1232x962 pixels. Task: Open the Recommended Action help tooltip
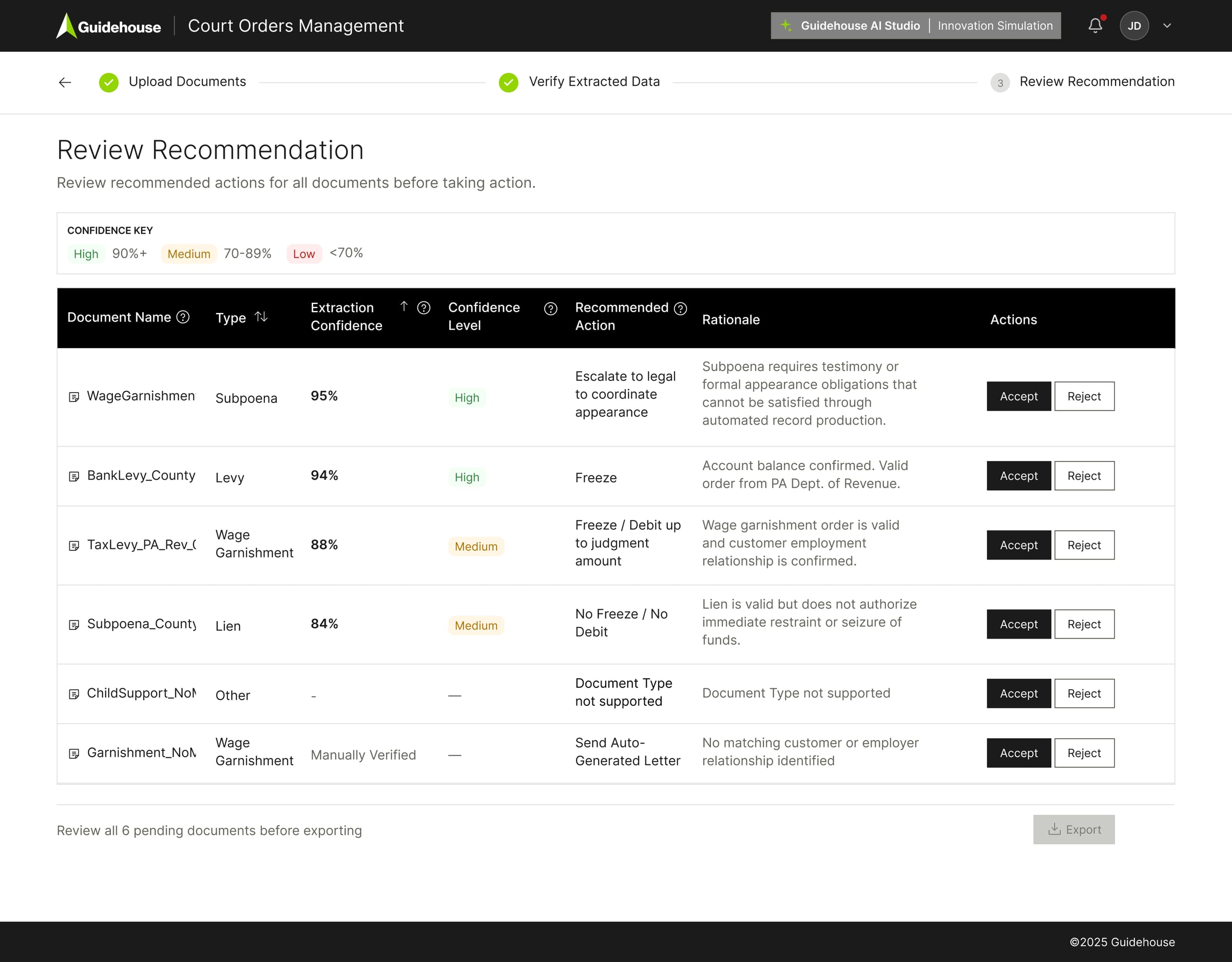[680, 308]
